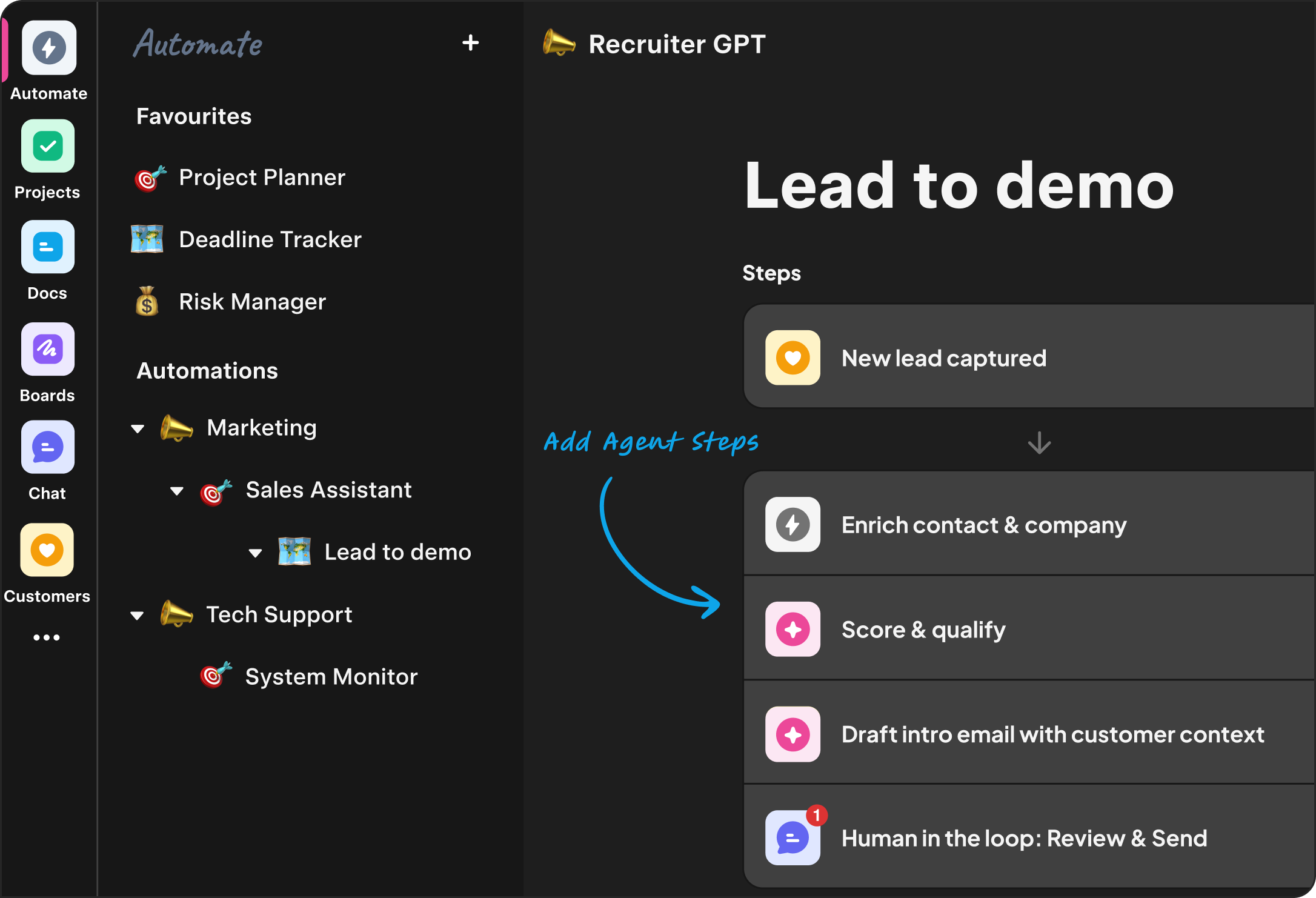Image resolution: width=1316 pixels, height=898 pixels.
Task: Open the Chat app icon
Action: 48,447
